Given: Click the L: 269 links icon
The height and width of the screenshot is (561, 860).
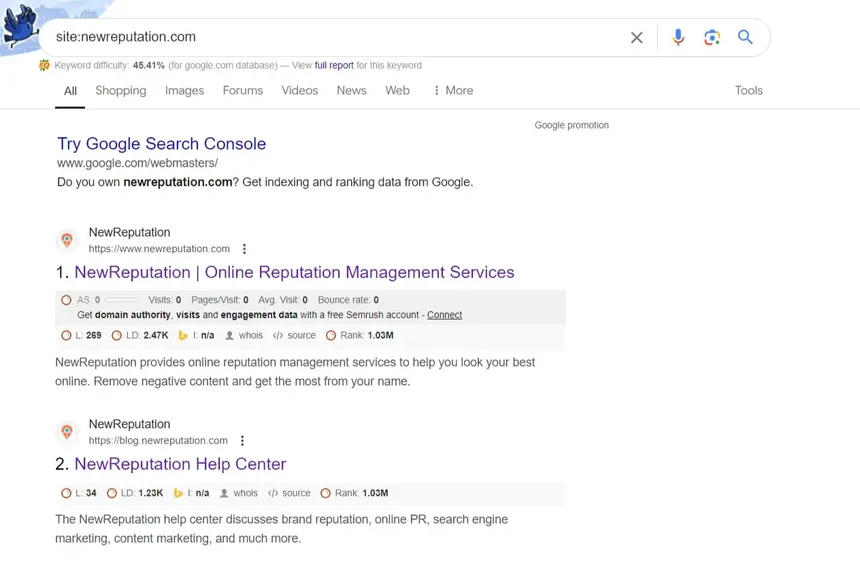Looking at the screenshot, I should pos(66,336).
